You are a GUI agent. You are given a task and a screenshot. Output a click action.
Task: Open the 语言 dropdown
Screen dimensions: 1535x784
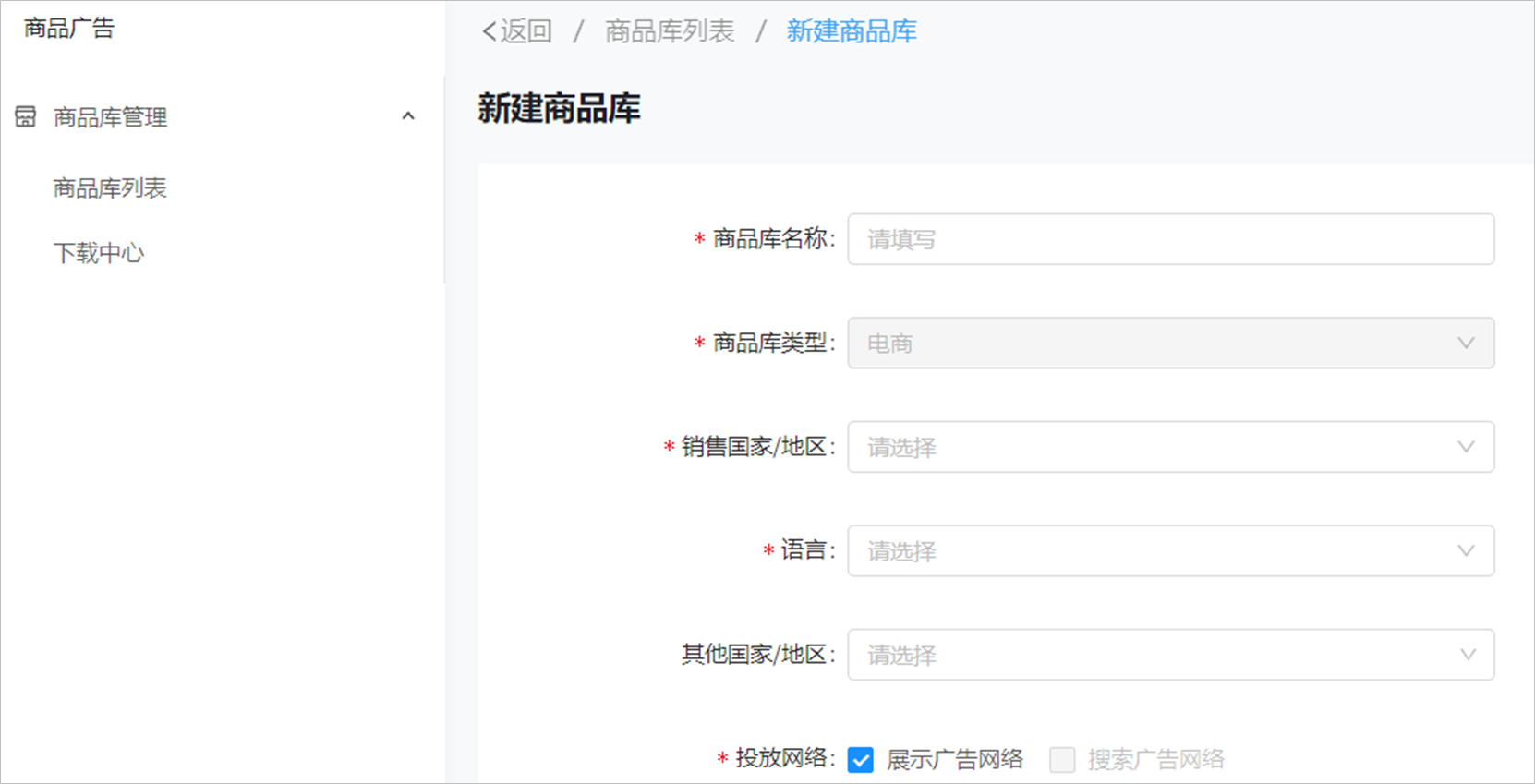point(1171,551)
